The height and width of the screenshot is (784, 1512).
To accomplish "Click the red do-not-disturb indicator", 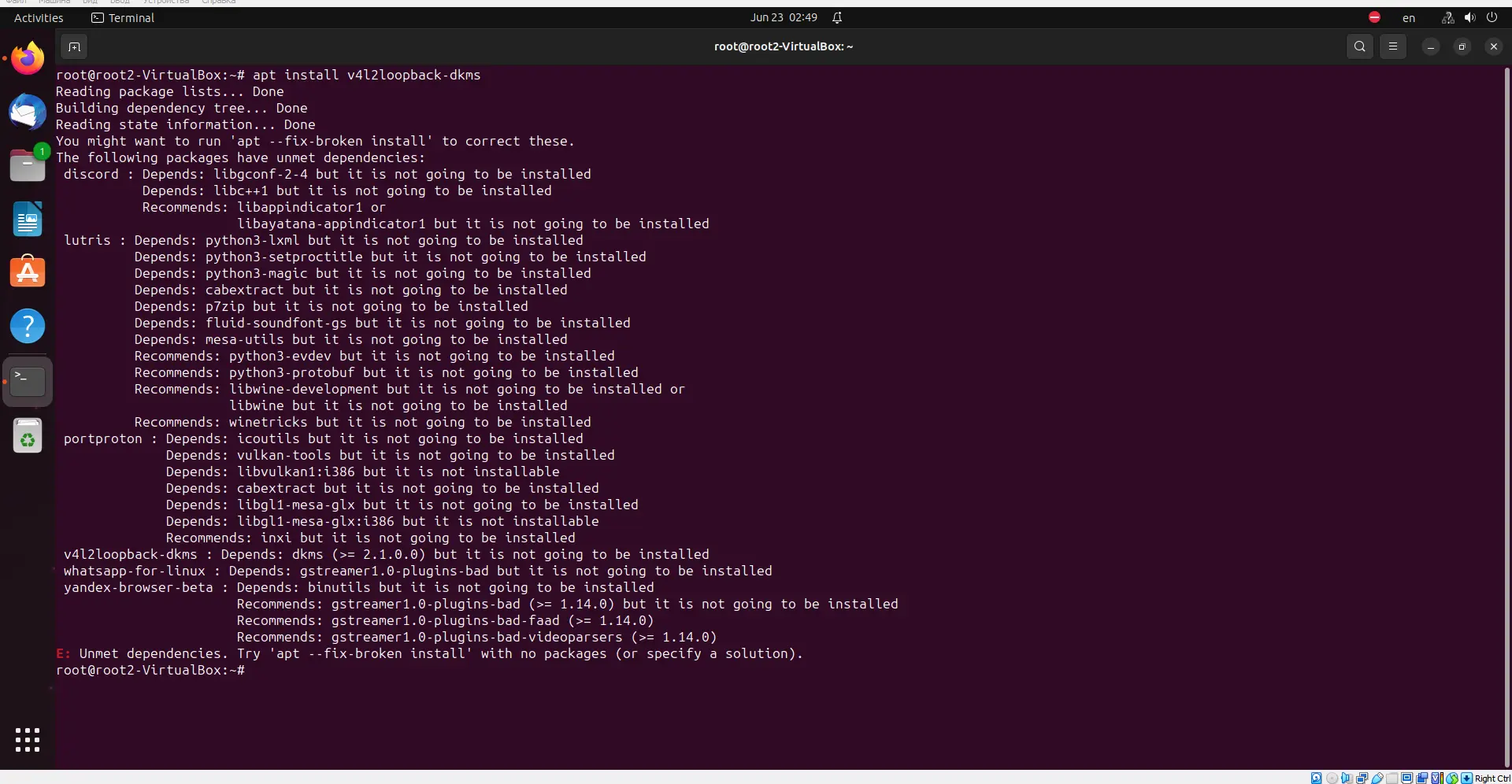I will tap(1374, 17).
